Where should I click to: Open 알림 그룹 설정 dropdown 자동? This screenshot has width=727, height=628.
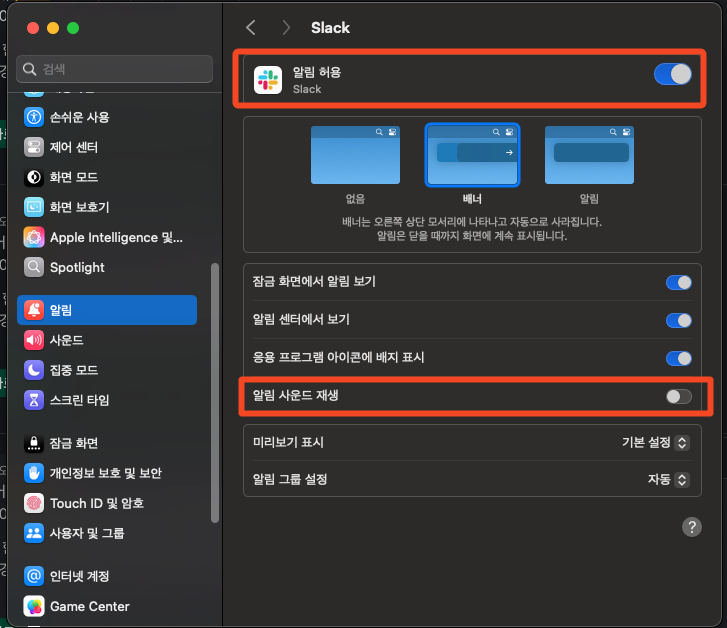click(669, 479)
